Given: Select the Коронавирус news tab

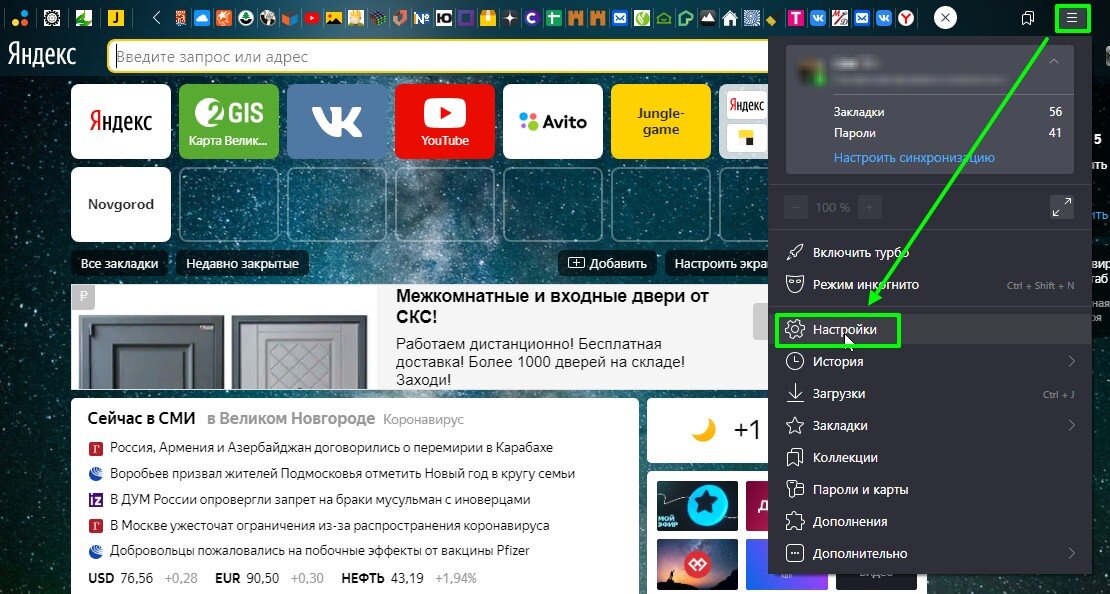Looking at the screenshot, I should point(423,420).
